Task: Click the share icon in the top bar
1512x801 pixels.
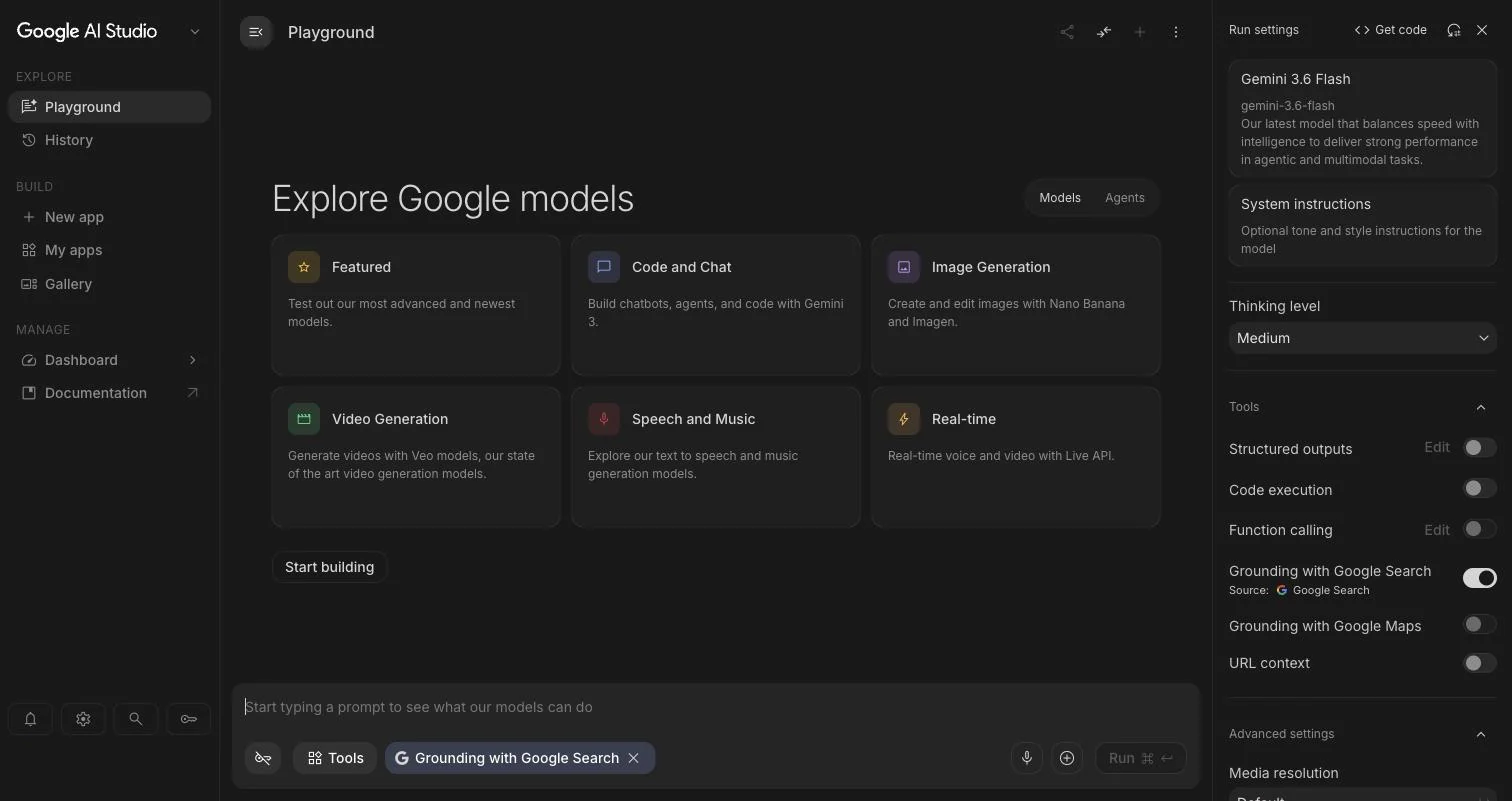Action: (x=1067, y=32)
